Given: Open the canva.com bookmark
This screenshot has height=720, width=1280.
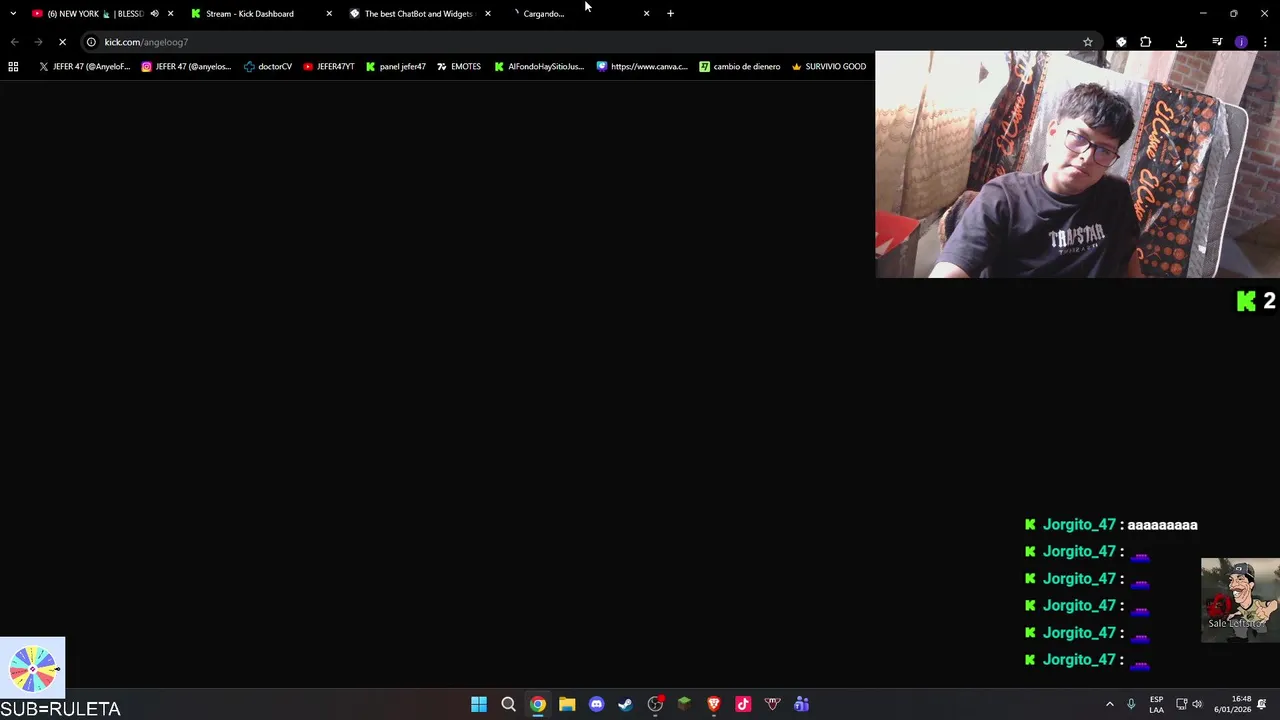Looking at the screenshot, I should (x=642, y=67).
